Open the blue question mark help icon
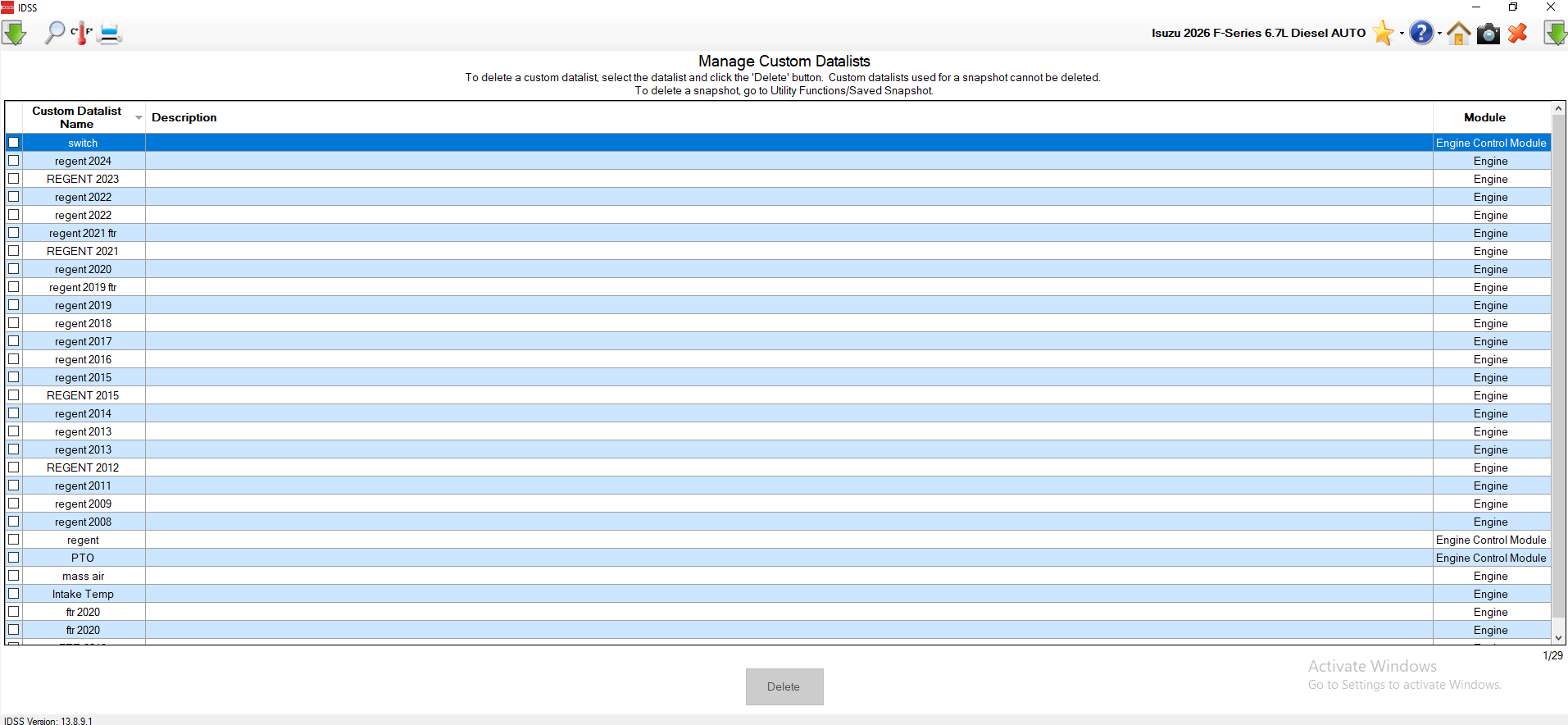 click(x=1421, y=33)
